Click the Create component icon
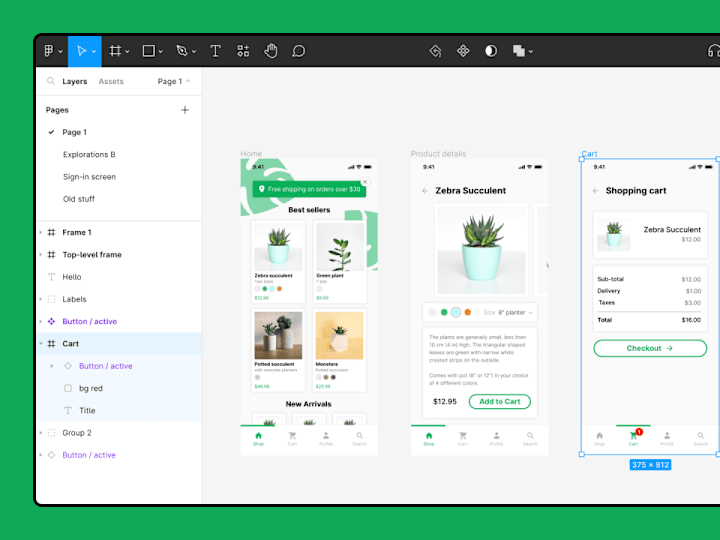The height and width of the screenshot is (540, 720). coord(463,51)
